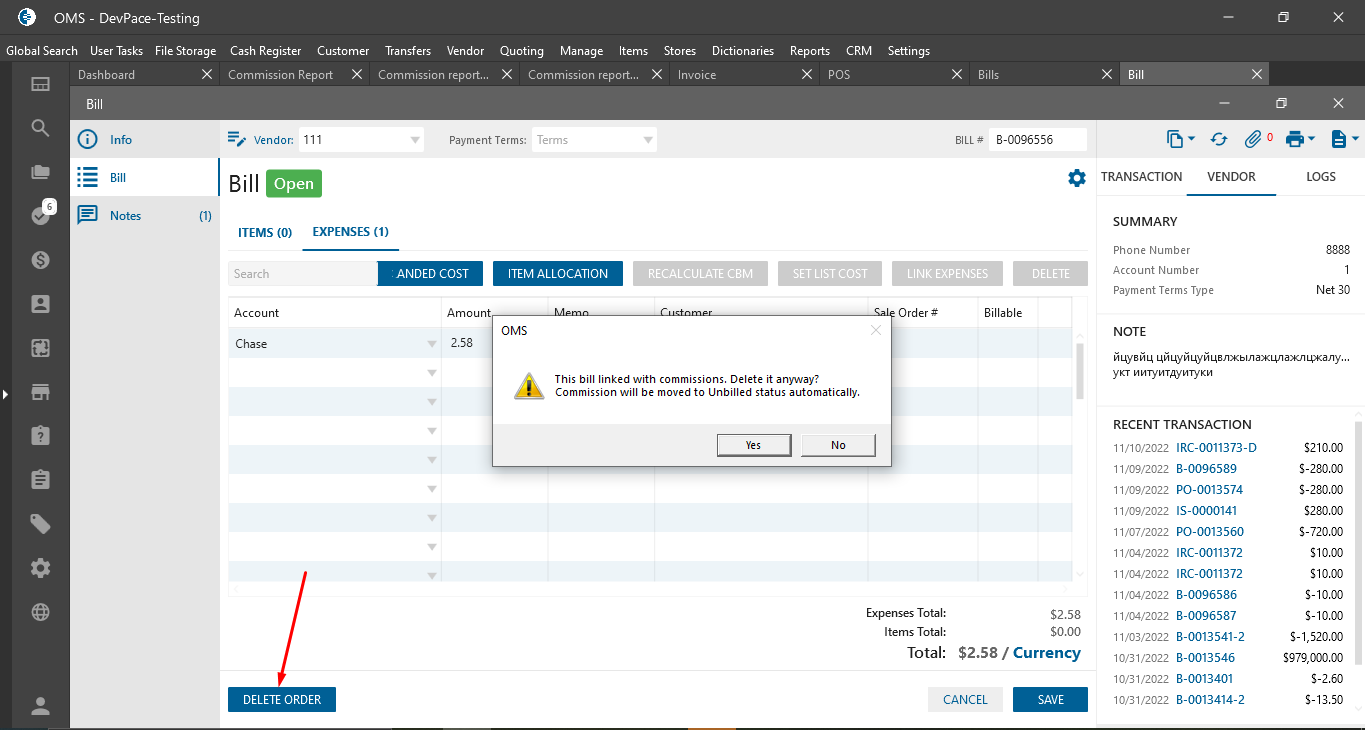Click the ITEM ALLOCATION button
1365x730 pixels.
[x=558, y=274]
